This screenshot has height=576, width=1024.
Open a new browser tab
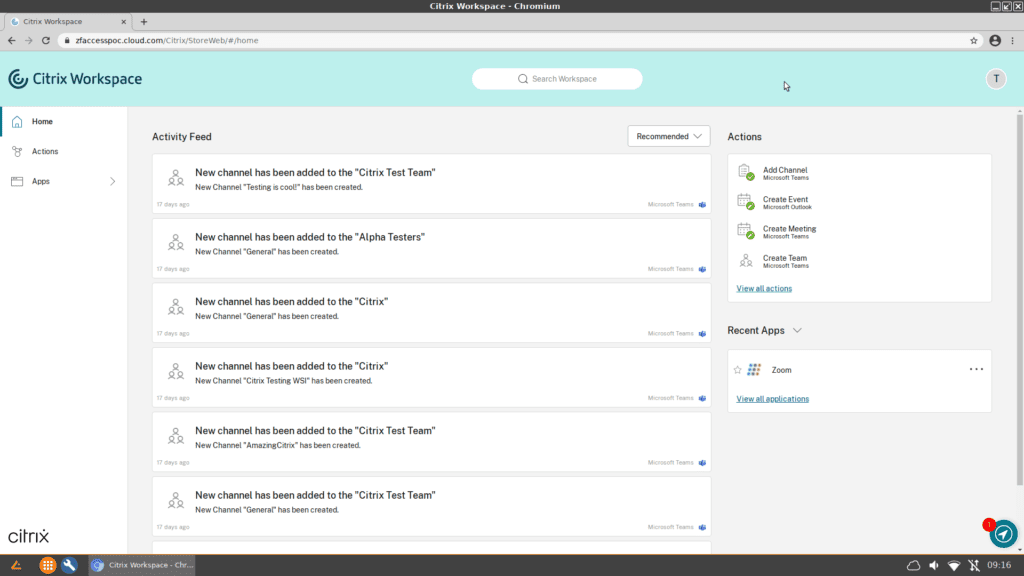click(144, 22)
